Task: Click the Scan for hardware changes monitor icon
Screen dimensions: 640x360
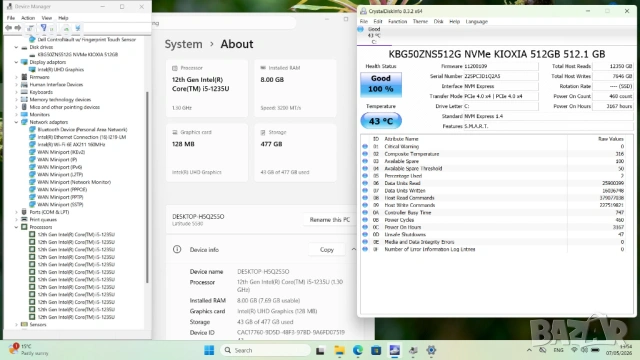Action: coord(66,28)
